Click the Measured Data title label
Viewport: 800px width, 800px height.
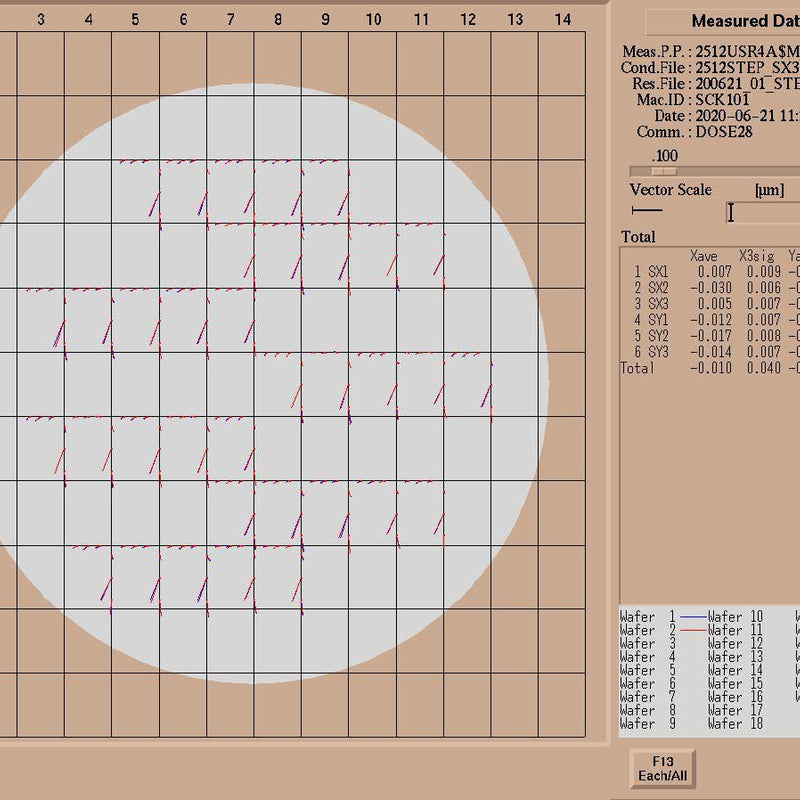click(745, 21)
